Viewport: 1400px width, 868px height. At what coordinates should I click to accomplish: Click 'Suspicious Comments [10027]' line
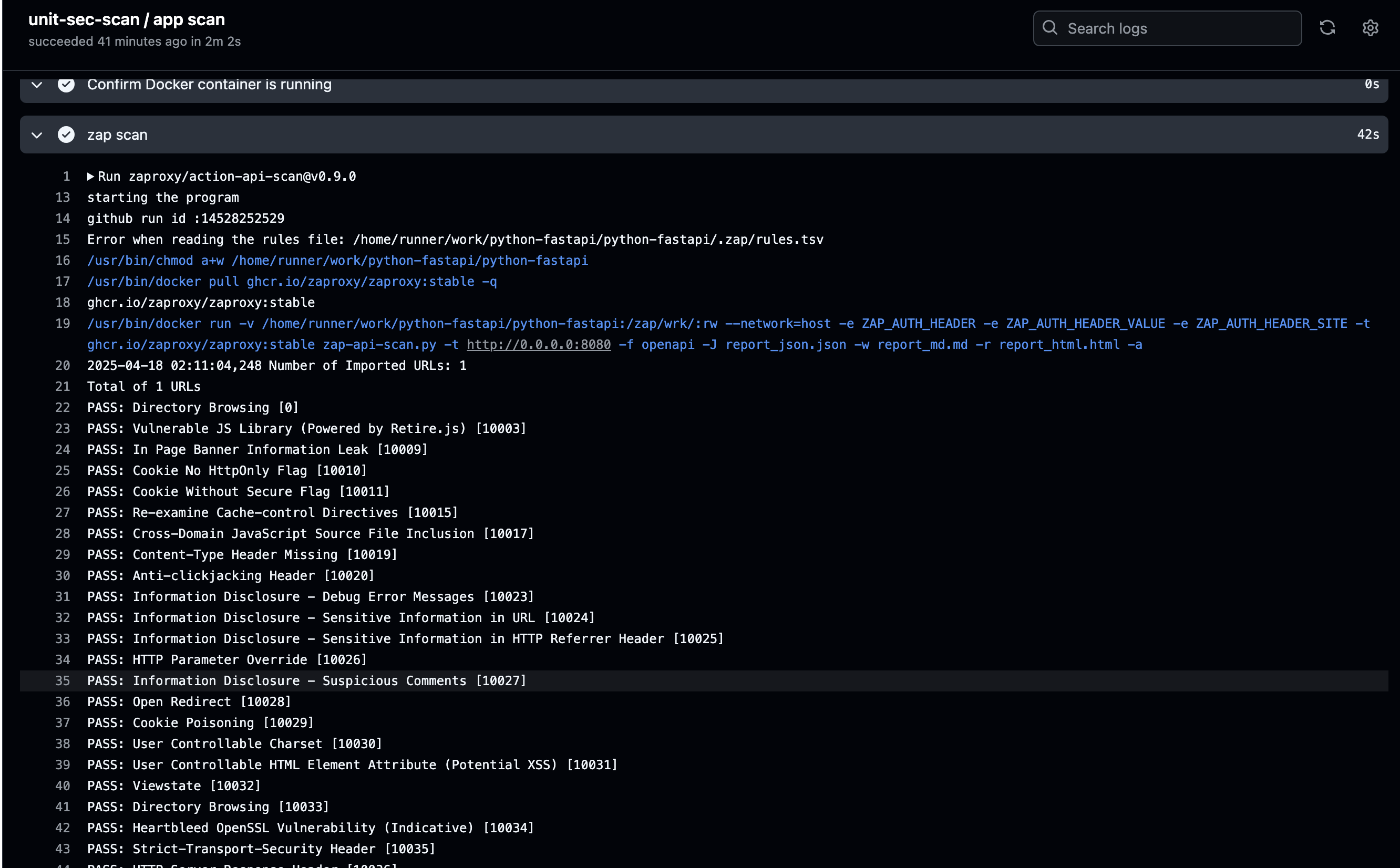pos(306,681)
